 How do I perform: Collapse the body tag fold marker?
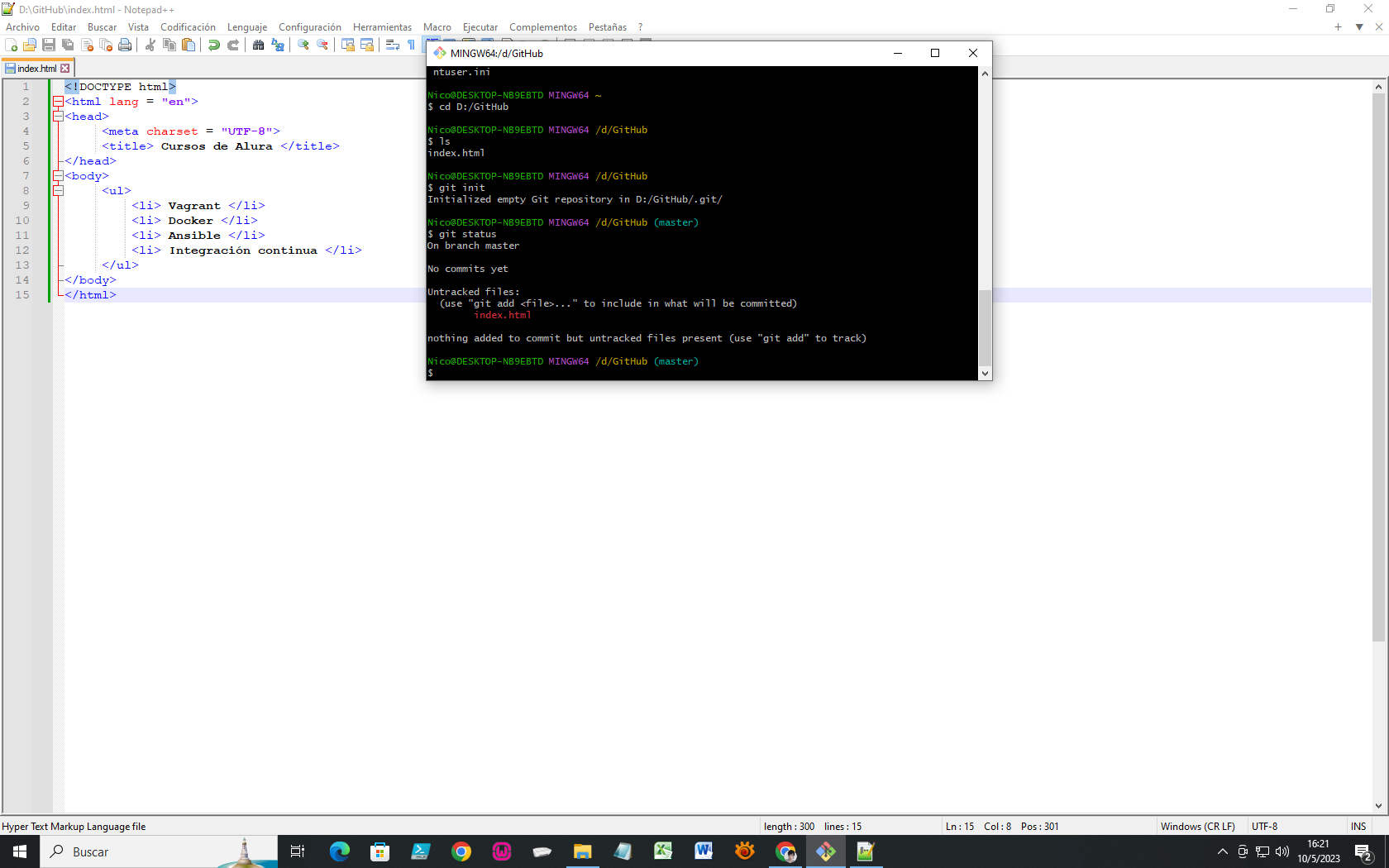pos(58,176)
